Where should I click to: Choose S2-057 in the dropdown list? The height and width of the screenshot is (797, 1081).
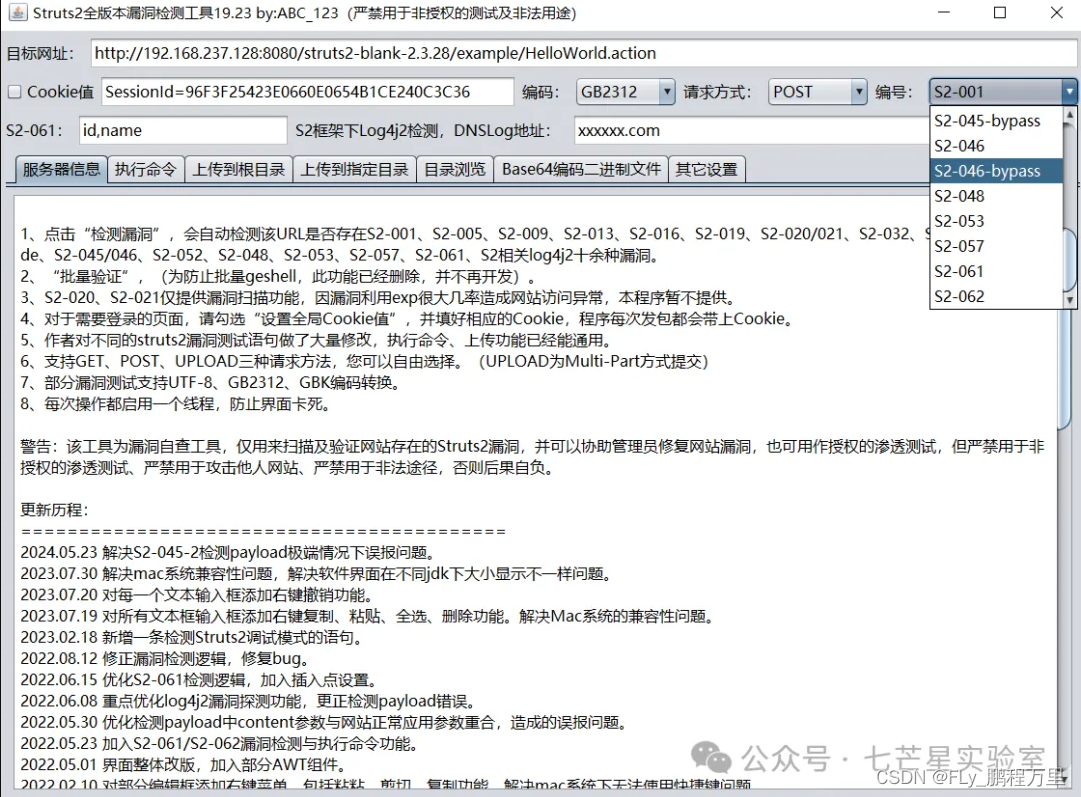point(996,246)
